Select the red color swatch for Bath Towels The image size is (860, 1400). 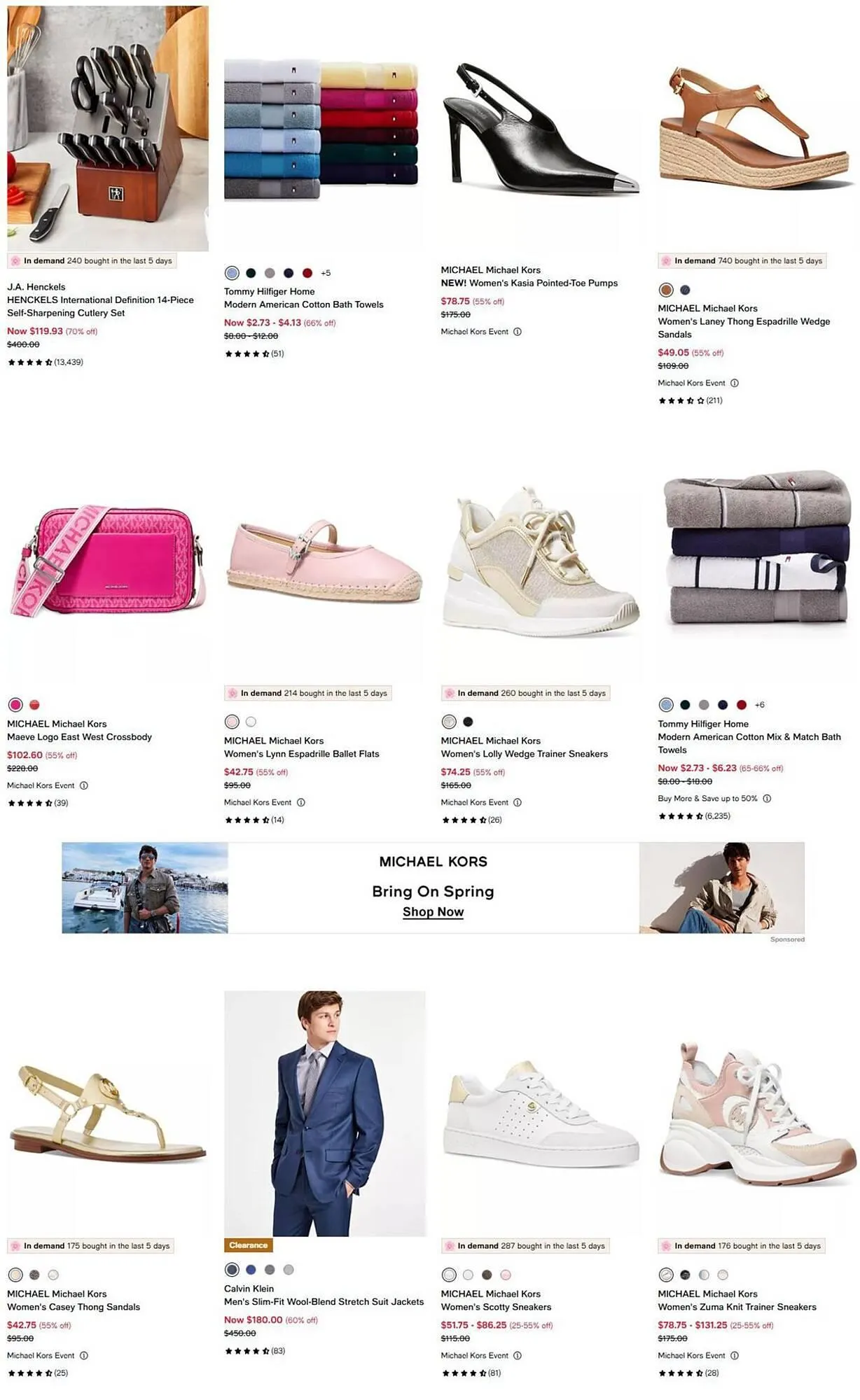coord(307,273)
